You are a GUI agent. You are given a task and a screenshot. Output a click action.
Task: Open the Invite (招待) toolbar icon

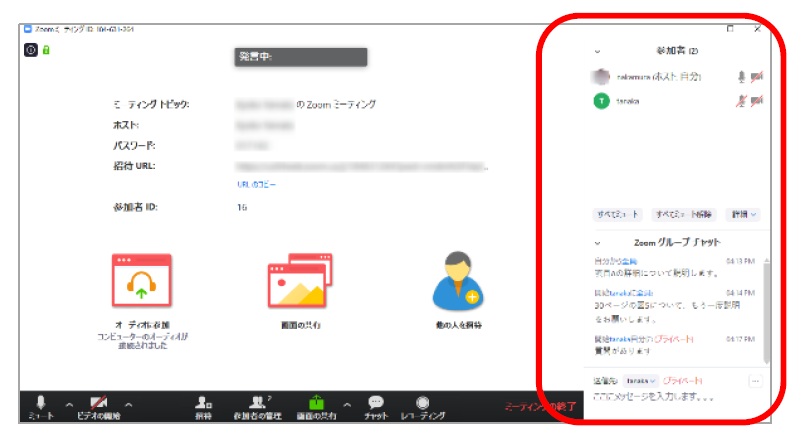[203, 402]
